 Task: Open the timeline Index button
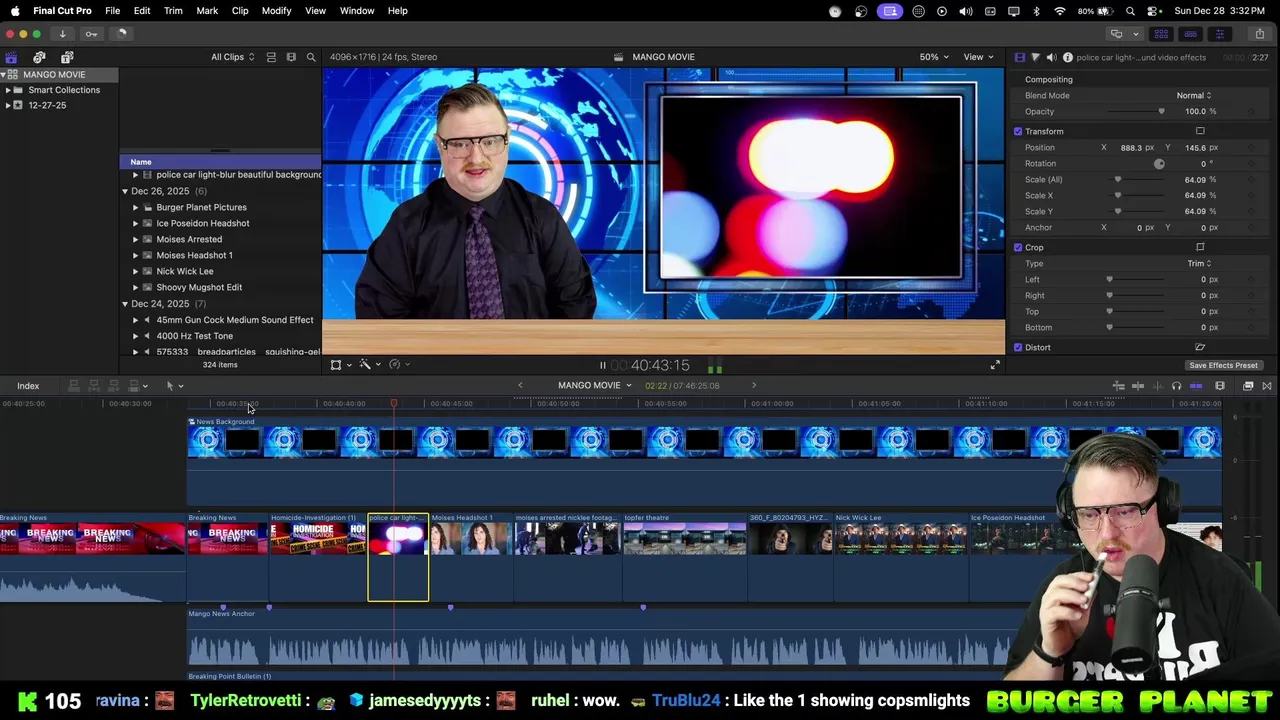28,386
